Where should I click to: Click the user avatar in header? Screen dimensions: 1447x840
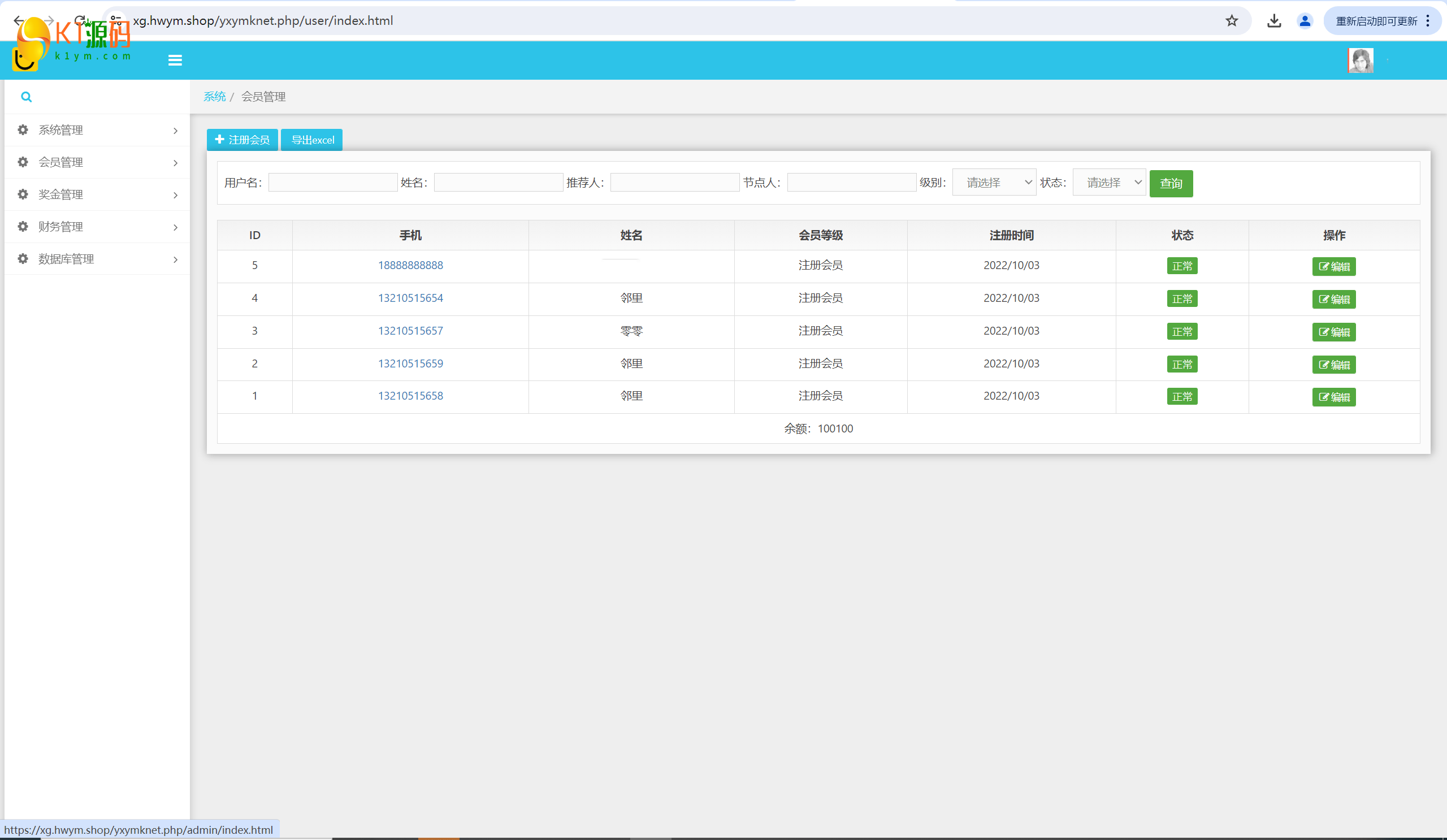tap(1361, 60)
